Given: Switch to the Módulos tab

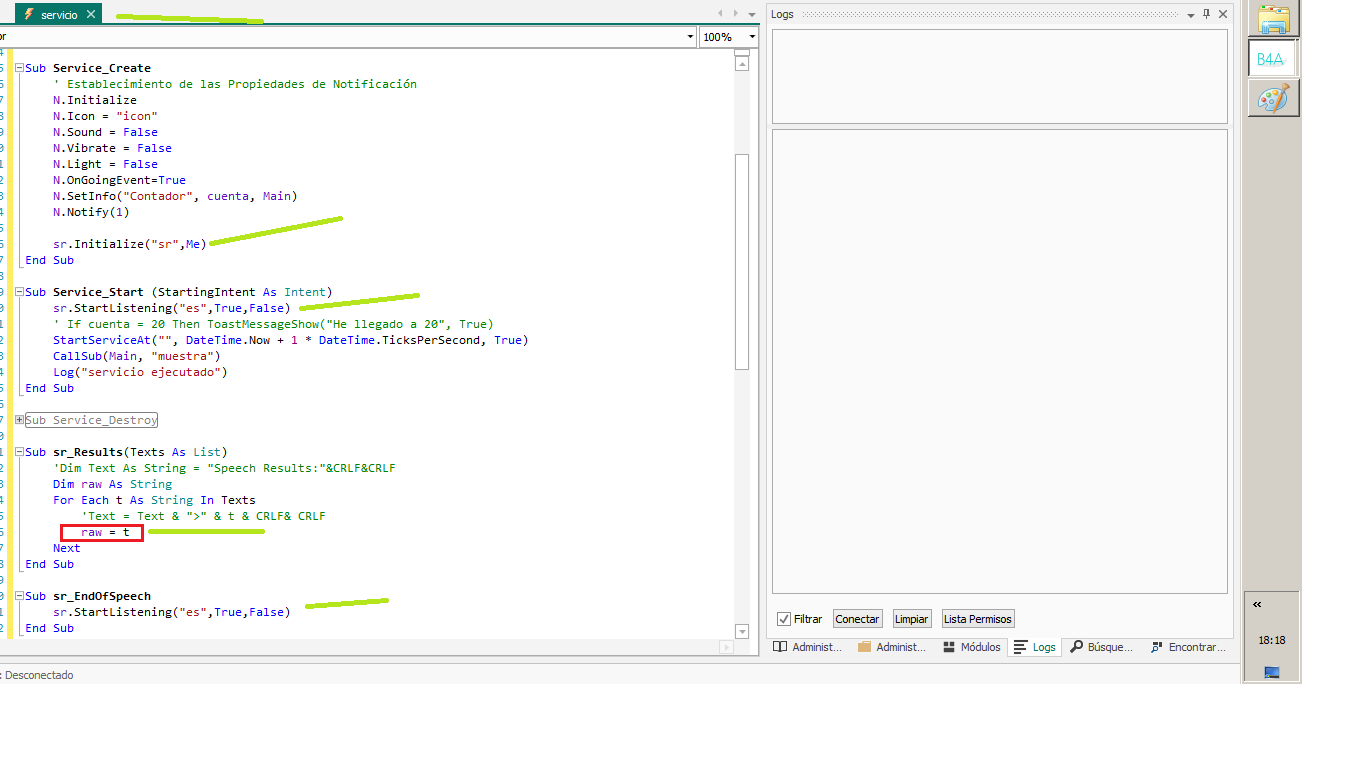Looking at the screenshot, I should (972, 647).
